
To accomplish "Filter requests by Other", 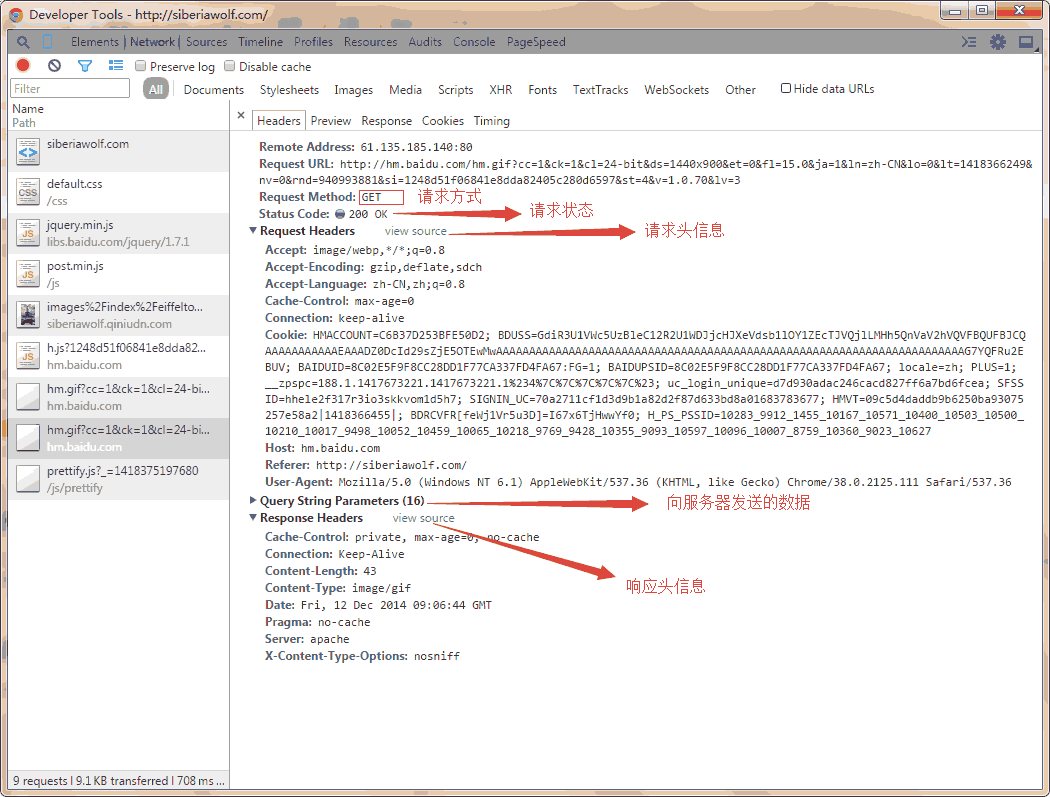I will pos(740,90).
